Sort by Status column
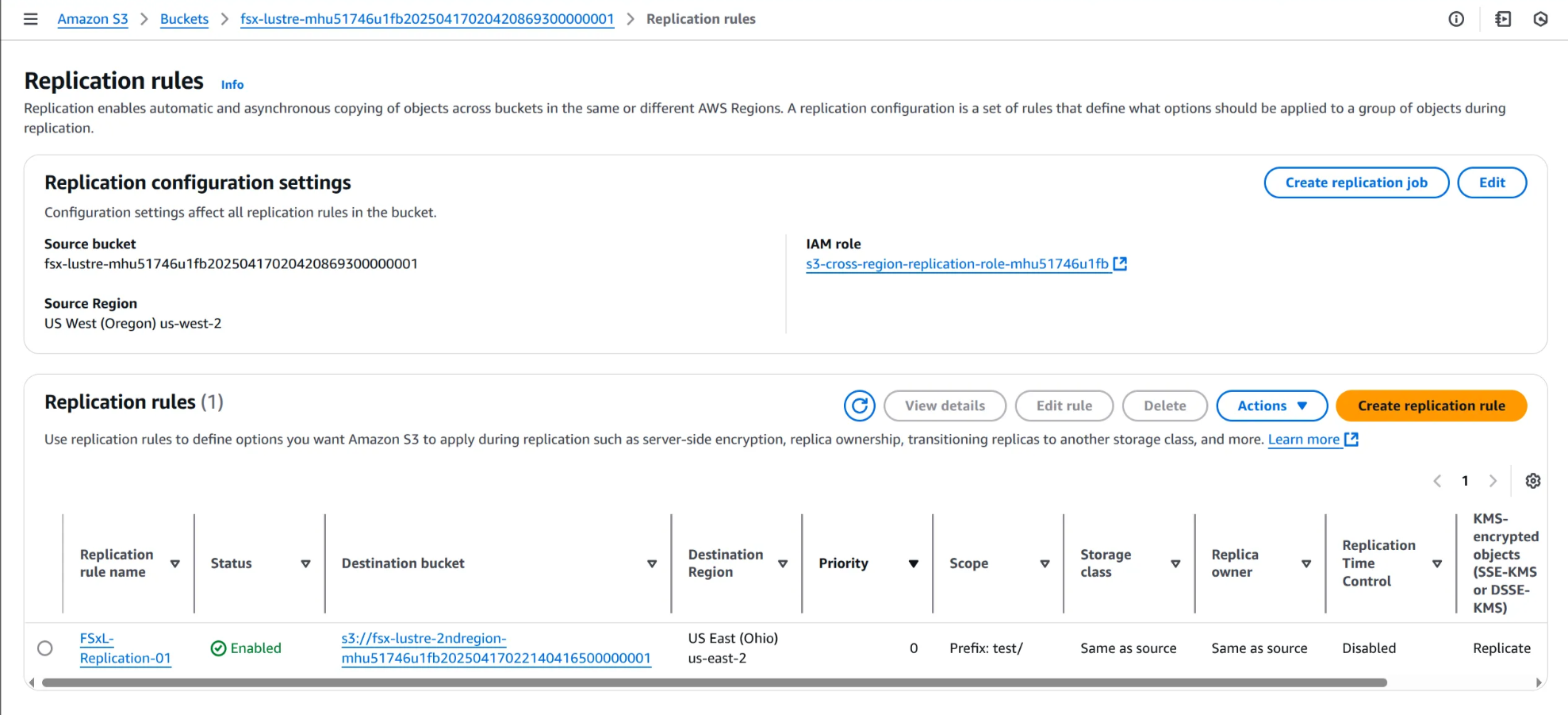Screen dimensions: 1568x715 (305, 563)
